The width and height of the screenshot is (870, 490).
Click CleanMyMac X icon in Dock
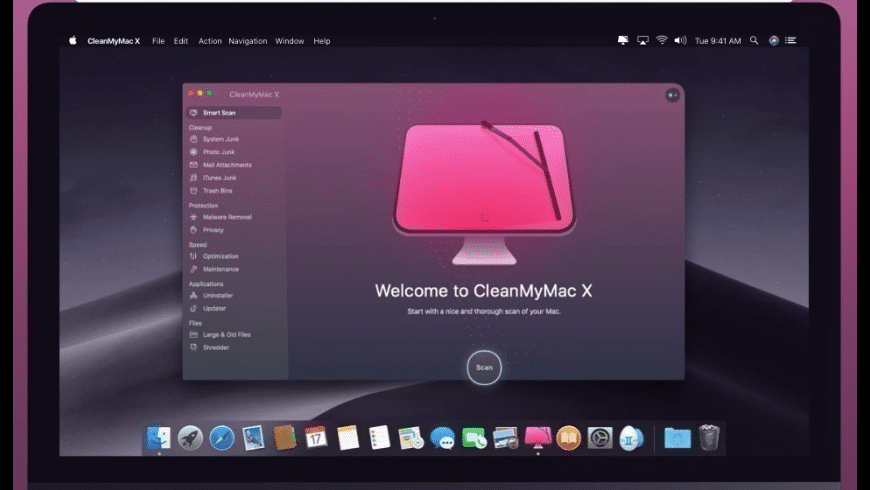pyautogui.click(x=538, y=438)
